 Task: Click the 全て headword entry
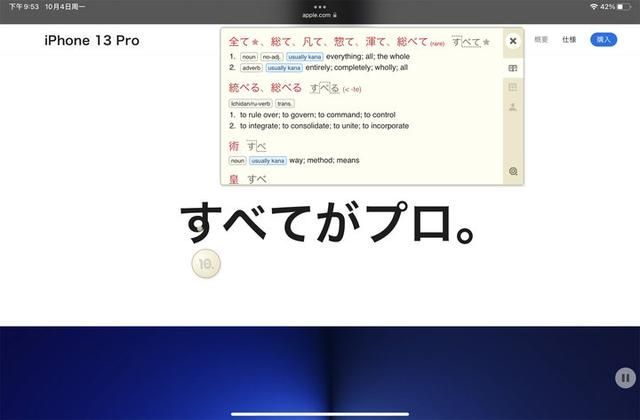tap(239, 42)
